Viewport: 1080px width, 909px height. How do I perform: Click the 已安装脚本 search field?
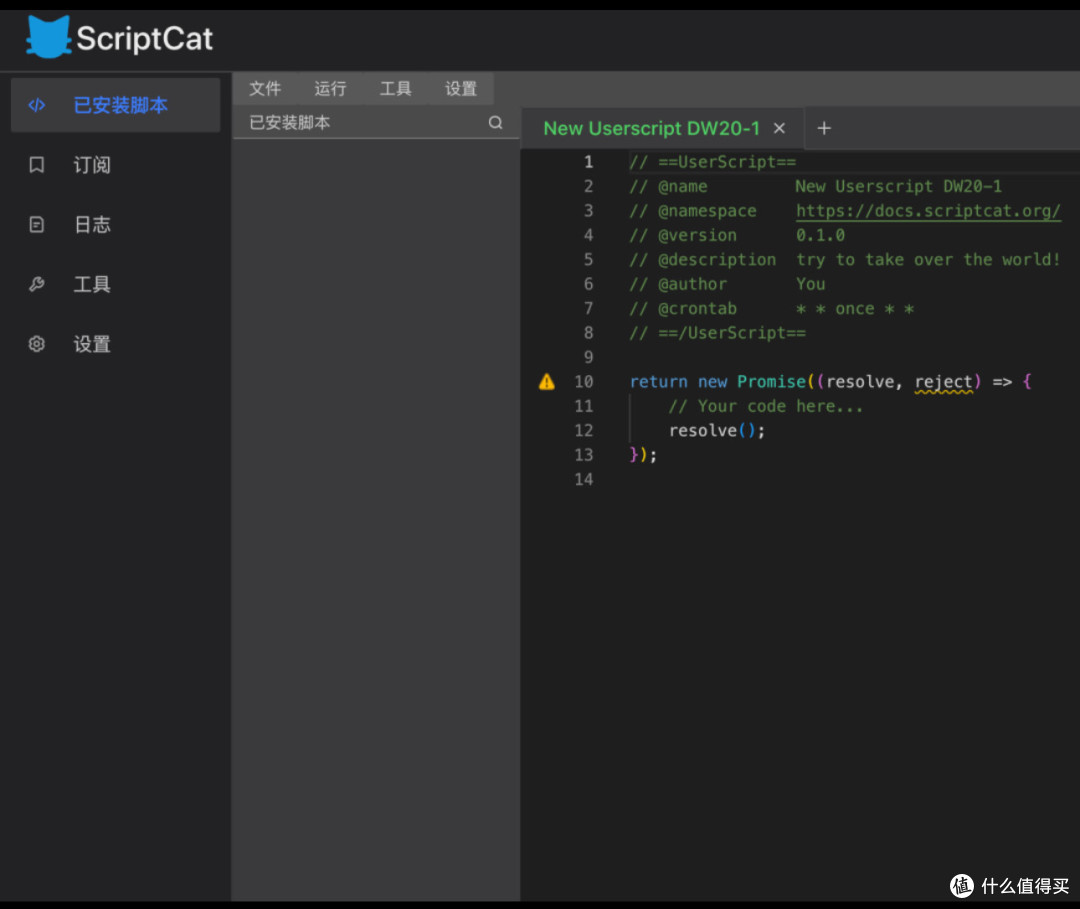375,123
